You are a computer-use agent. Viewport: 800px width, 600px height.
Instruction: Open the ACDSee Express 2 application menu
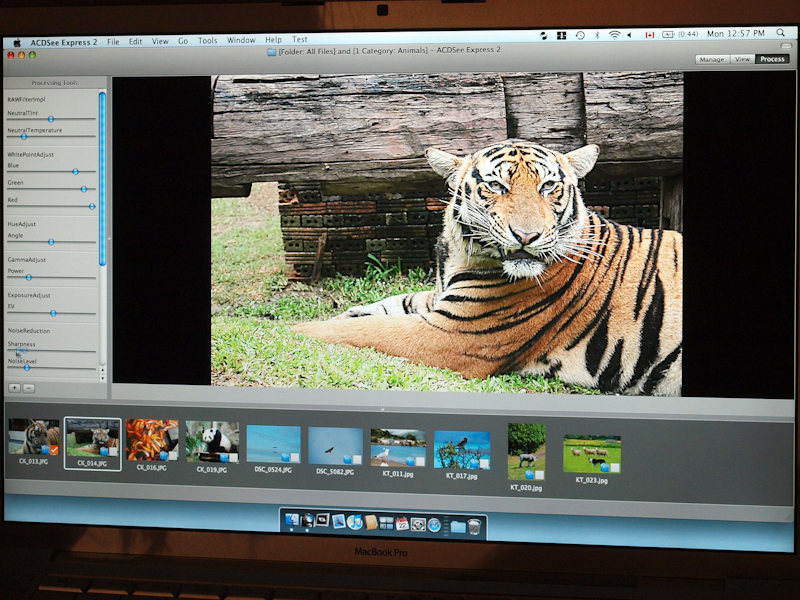point(64,42)
